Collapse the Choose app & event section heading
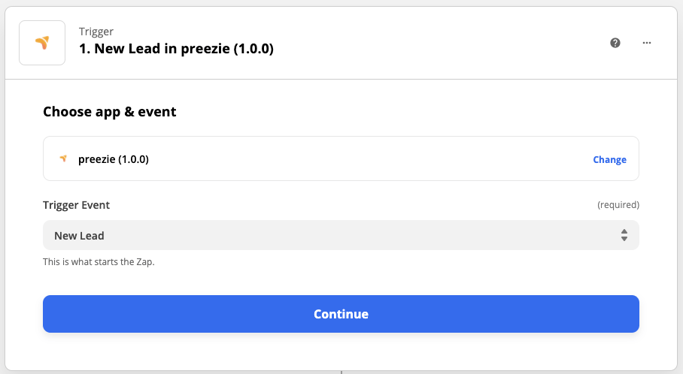The width and height of the screenshot is (683, 374). [x=109, y=112]
